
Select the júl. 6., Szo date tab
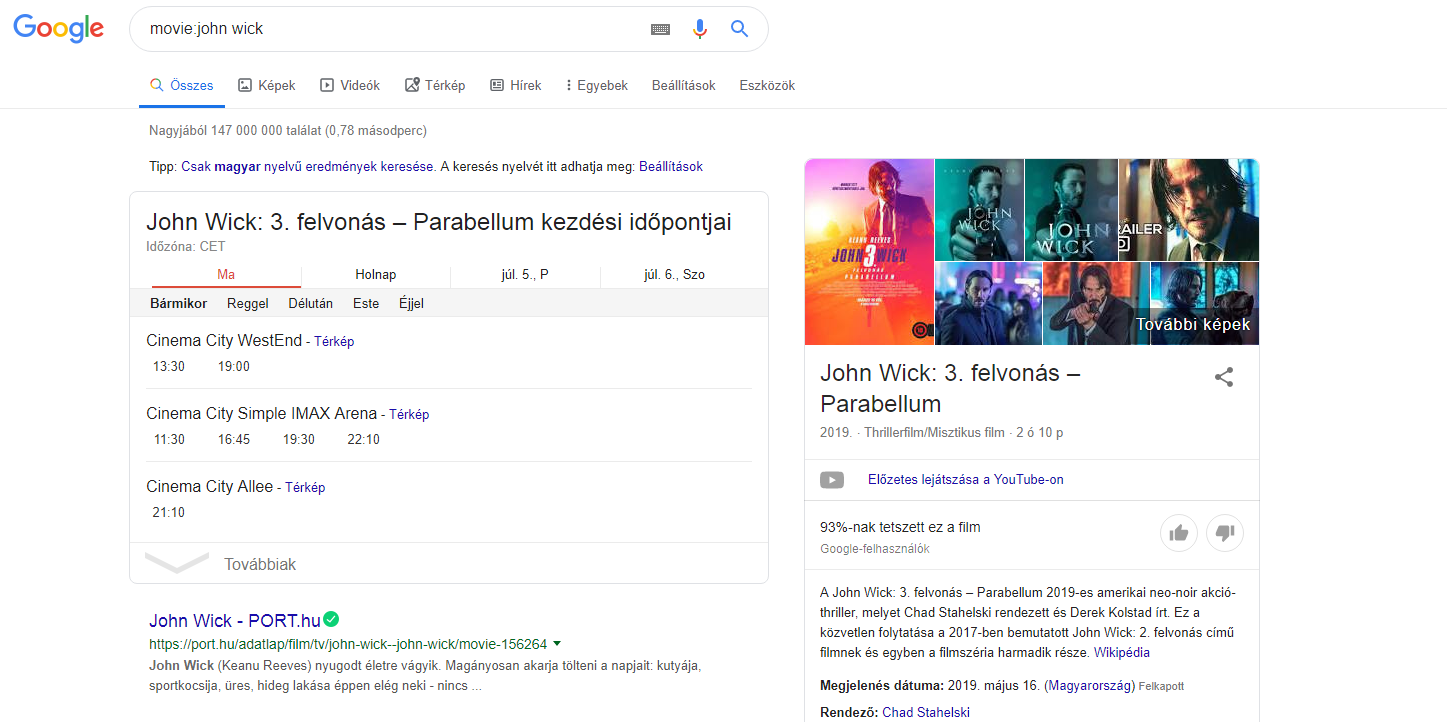tap(674, 274)
